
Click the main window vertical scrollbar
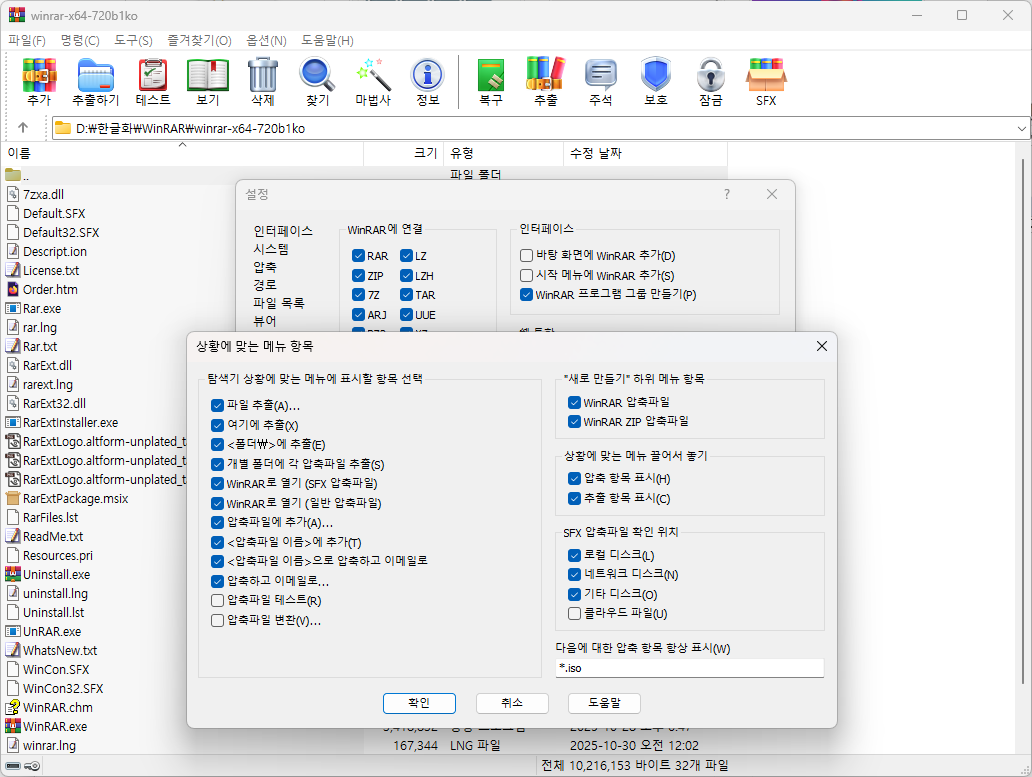point(1022,421)
